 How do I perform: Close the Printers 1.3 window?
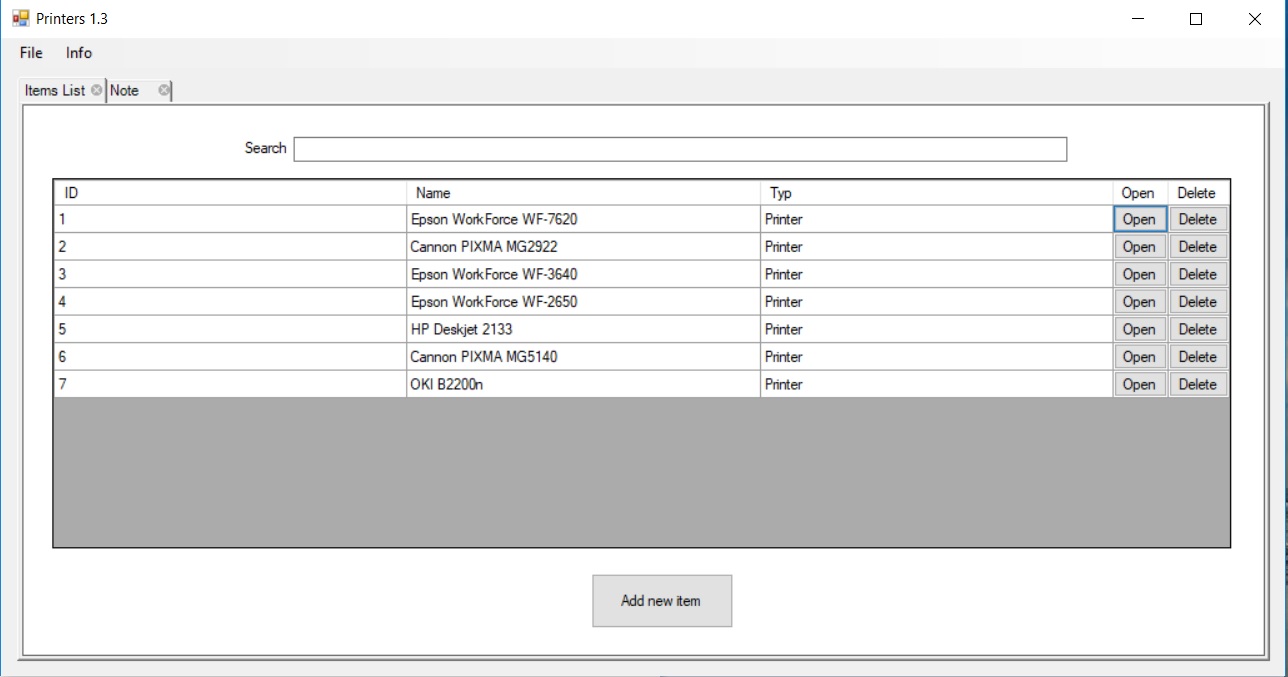(x=1255, y=18)
